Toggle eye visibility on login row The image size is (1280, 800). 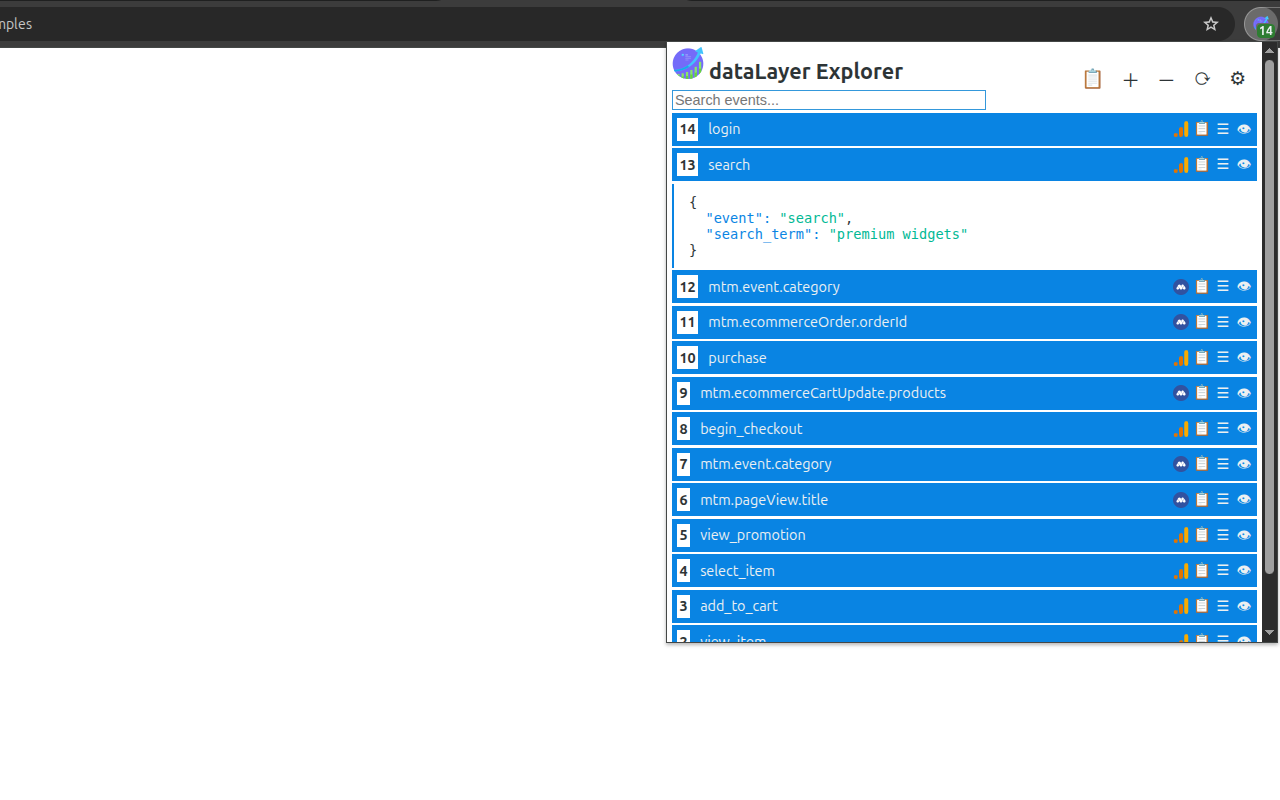coord(1244,129)
